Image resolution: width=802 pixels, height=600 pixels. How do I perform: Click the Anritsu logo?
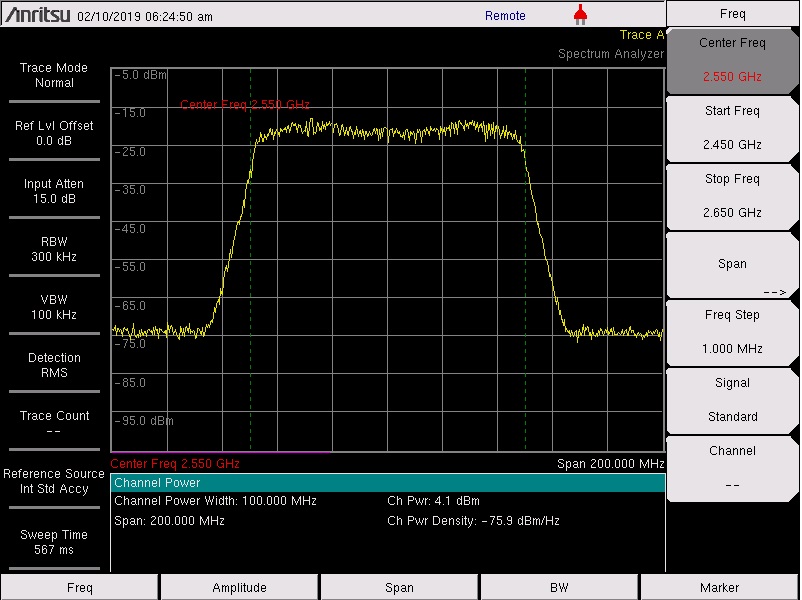pyautogui.click(x=37, y=15)
